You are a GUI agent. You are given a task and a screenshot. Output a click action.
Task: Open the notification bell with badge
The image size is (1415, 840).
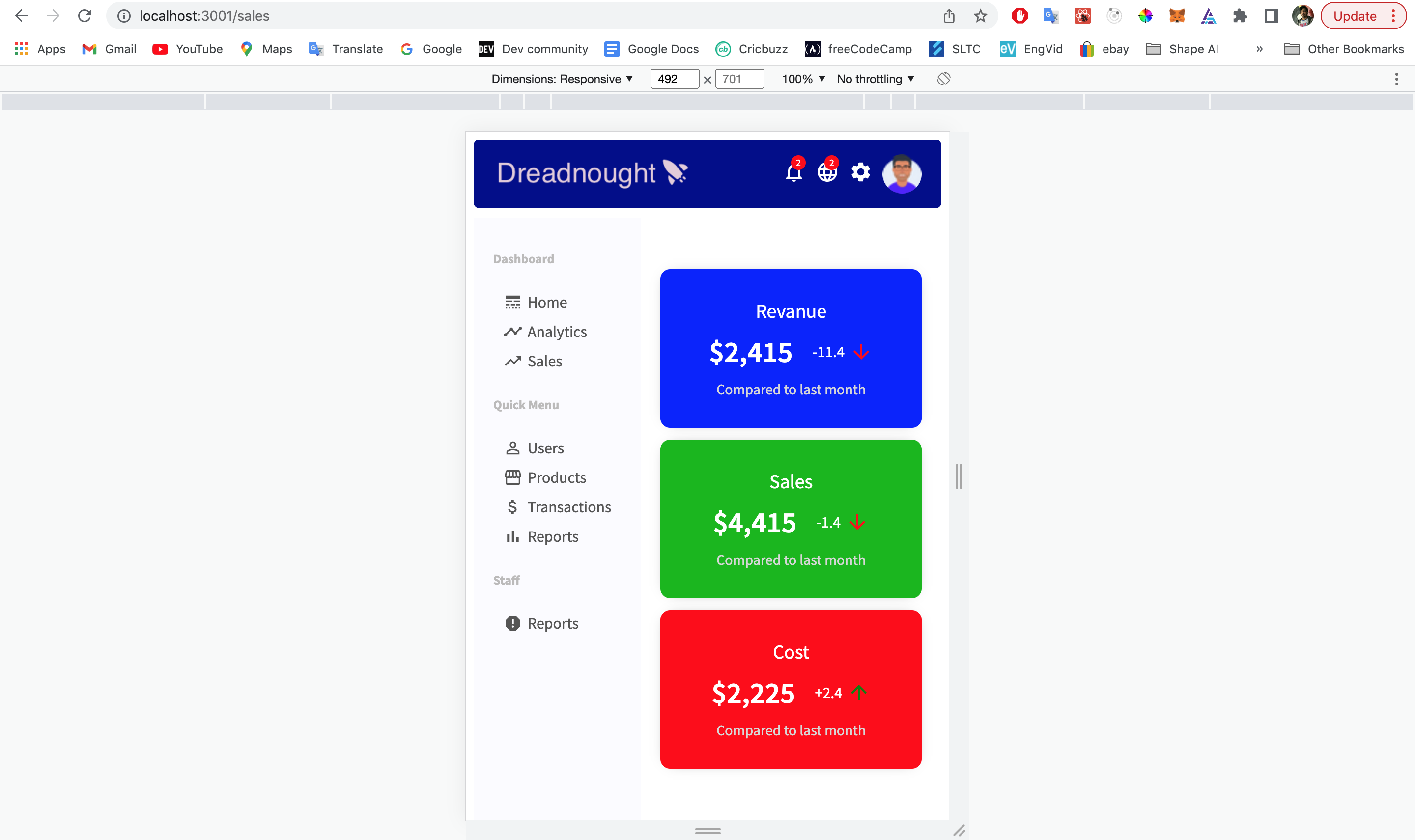coord(793,173)
